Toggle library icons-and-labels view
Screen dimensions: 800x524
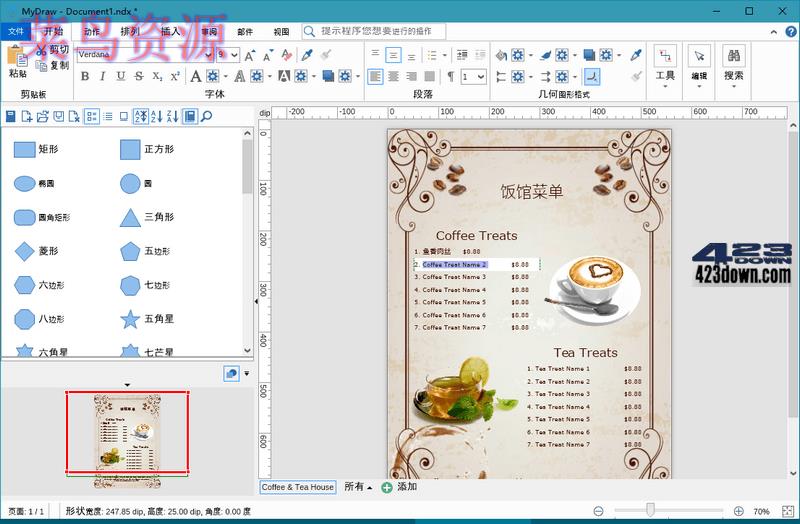click(91, 117)
